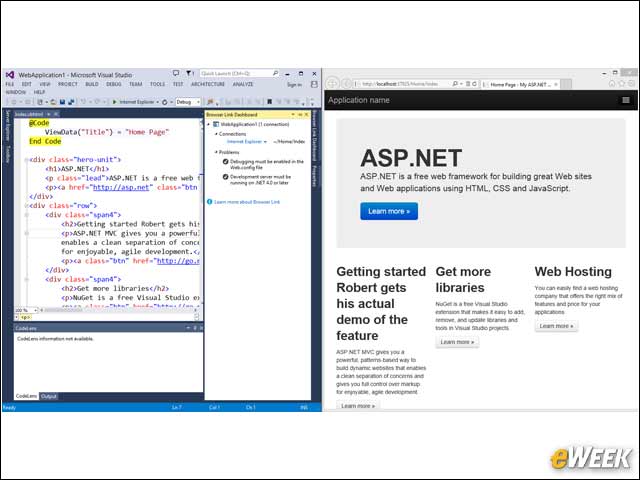Open the FILE menu
Screen dimensions: 640x480
click(9, 84)
